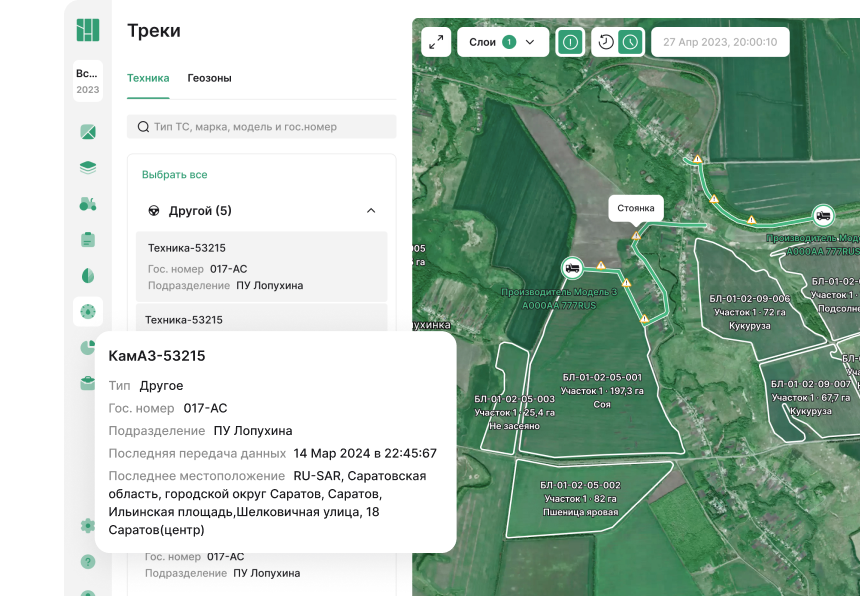The height and width of the screenshot is (596, 860).
Task: Toggle the info alert button on map toolbar
Action: tap(570, 42)
